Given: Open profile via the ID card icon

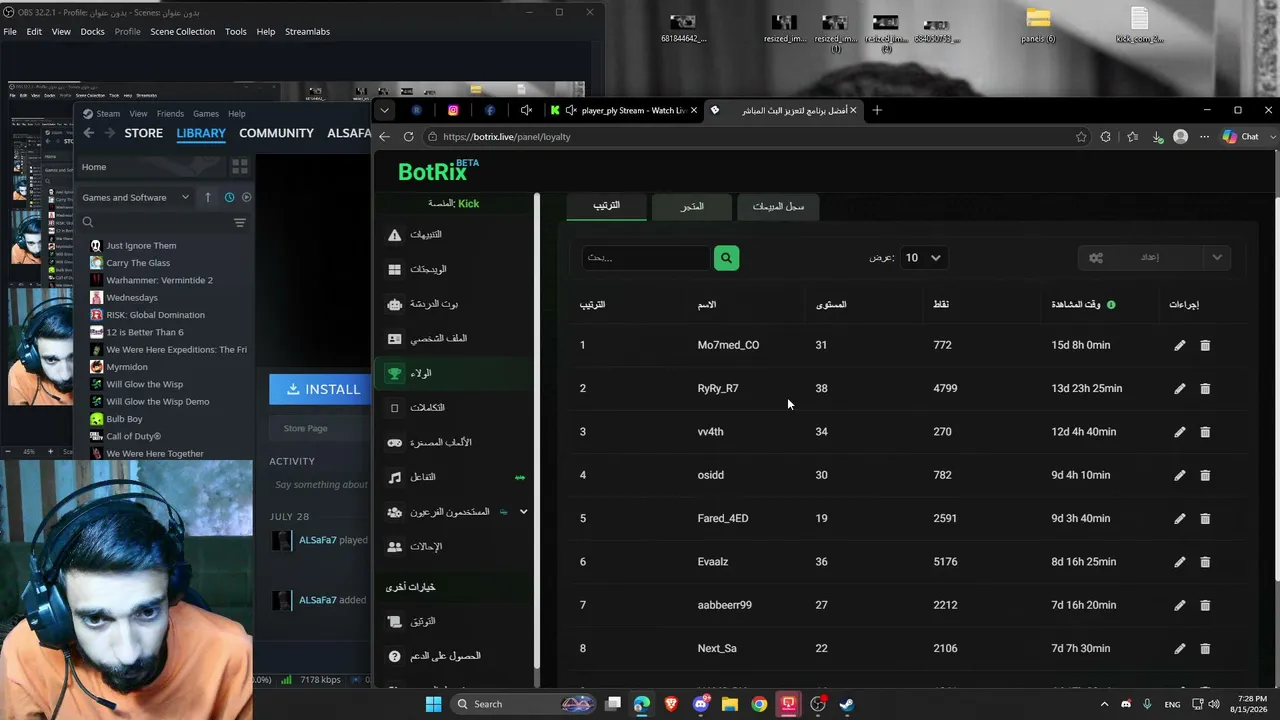Looking at the screenshot, I should (x=395, y=339).
